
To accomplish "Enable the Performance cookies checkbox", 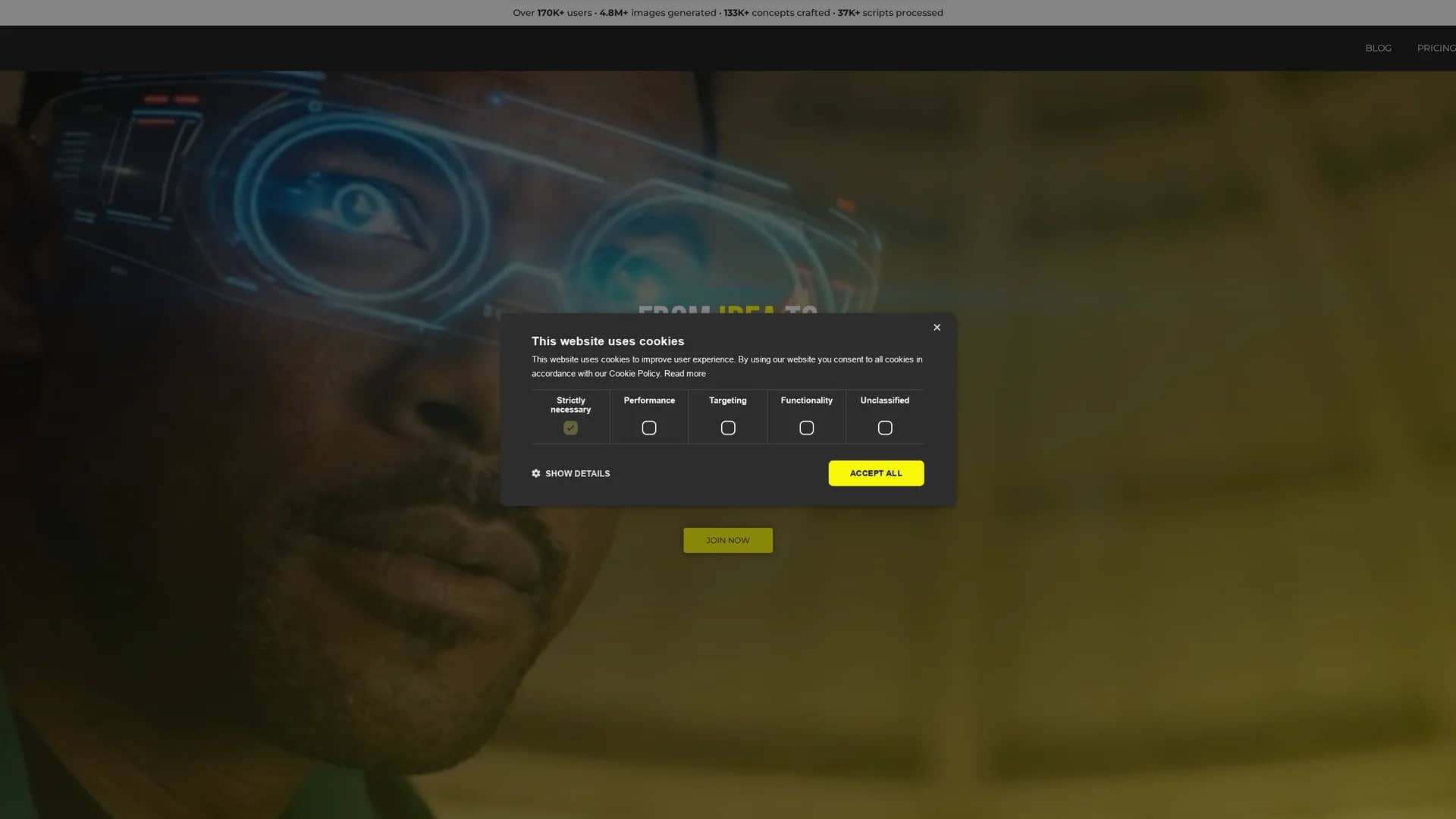I will tap(649, 428).
